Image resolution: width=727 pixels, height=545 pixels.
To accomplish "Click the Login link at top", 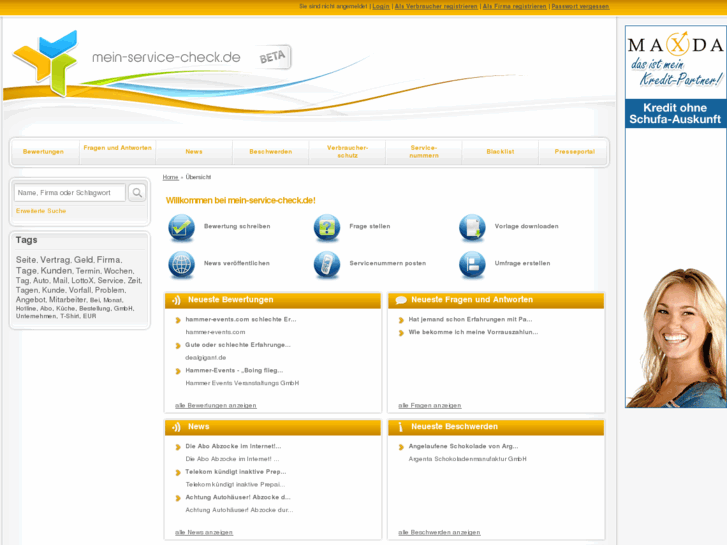I will [381, 6].
